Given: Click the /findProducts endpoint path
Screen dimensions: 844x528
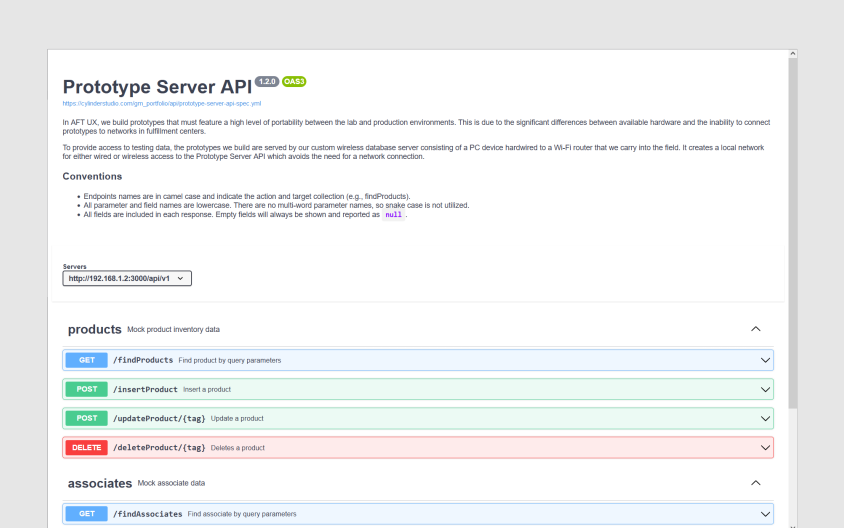Looking at the screenshot, I should pyautogui.click(x=143, y=360).
